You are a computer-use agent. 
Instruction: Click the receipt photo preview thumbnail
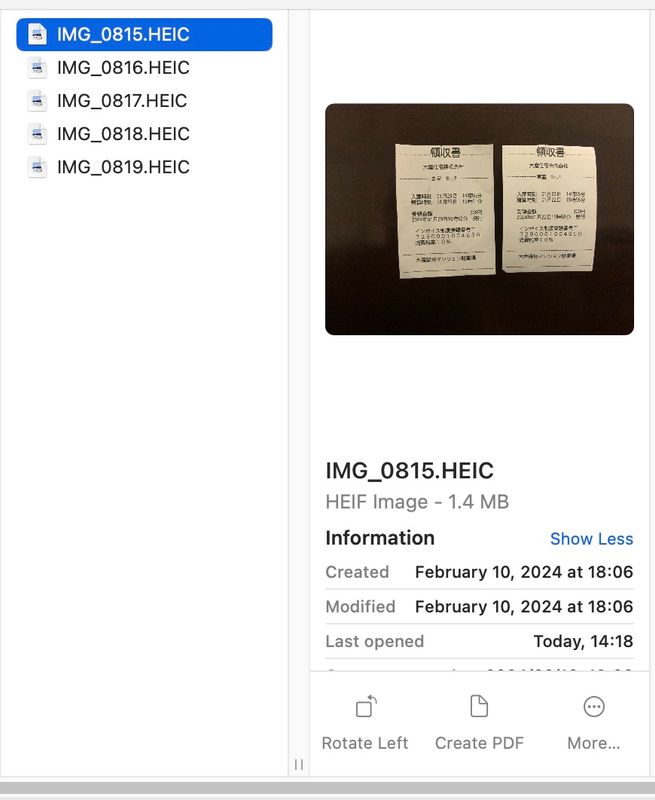coord(480,219)
